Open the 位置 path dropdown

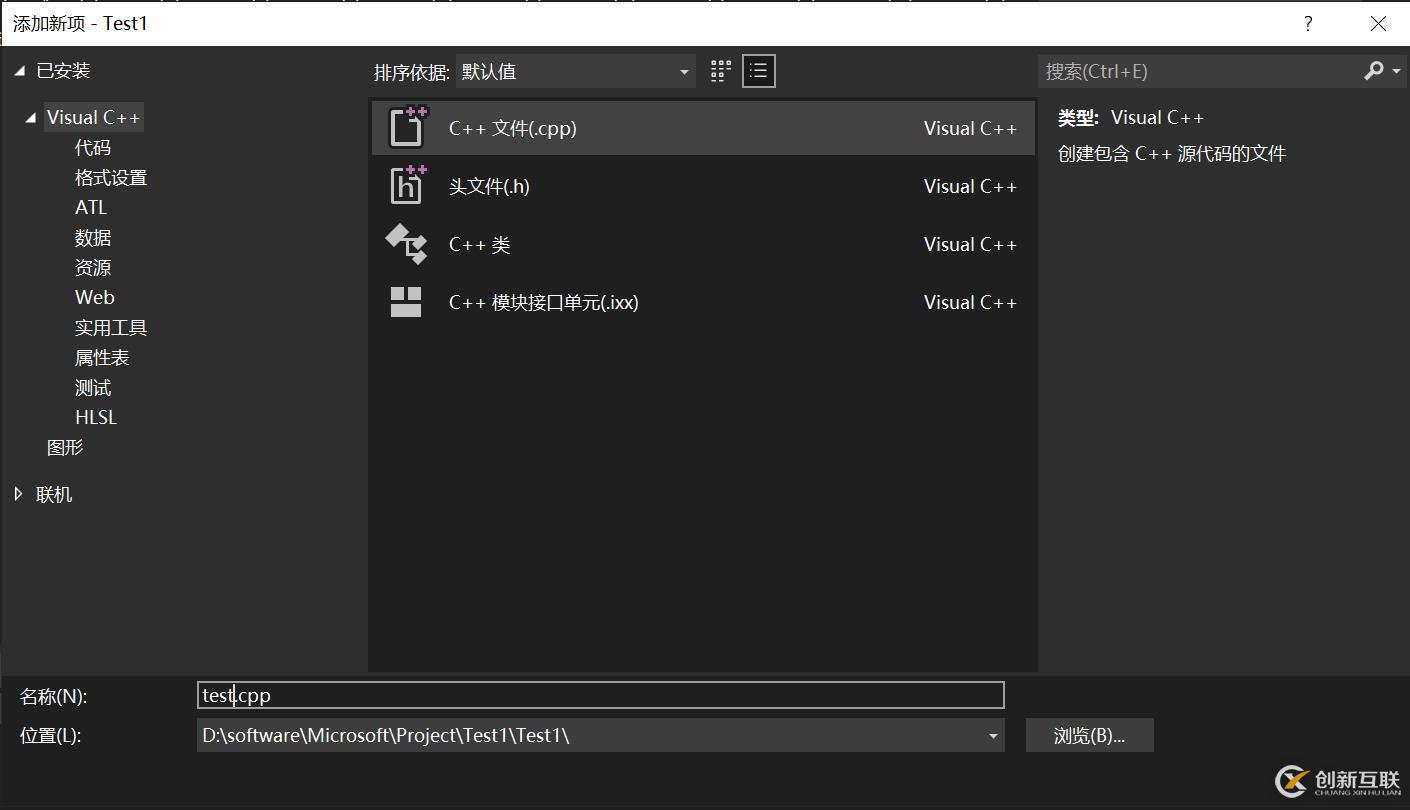click(992, 736)
